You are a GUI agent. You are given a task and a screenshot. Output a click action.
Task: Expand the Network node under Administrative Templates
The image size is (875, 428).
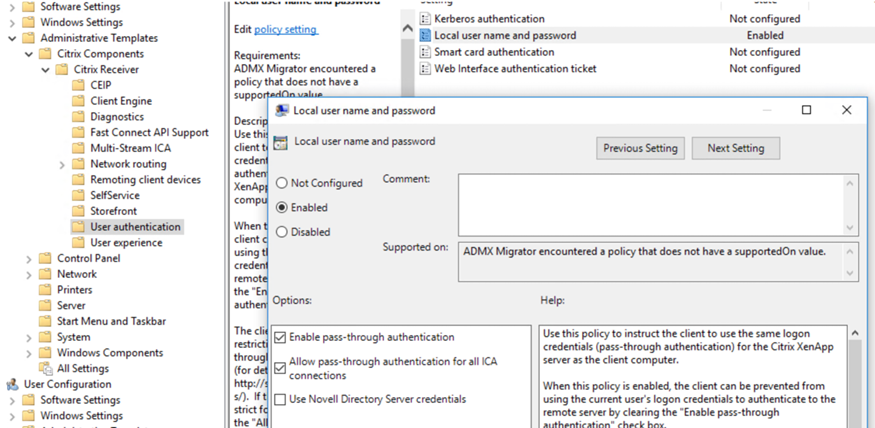tap(28, 275)
